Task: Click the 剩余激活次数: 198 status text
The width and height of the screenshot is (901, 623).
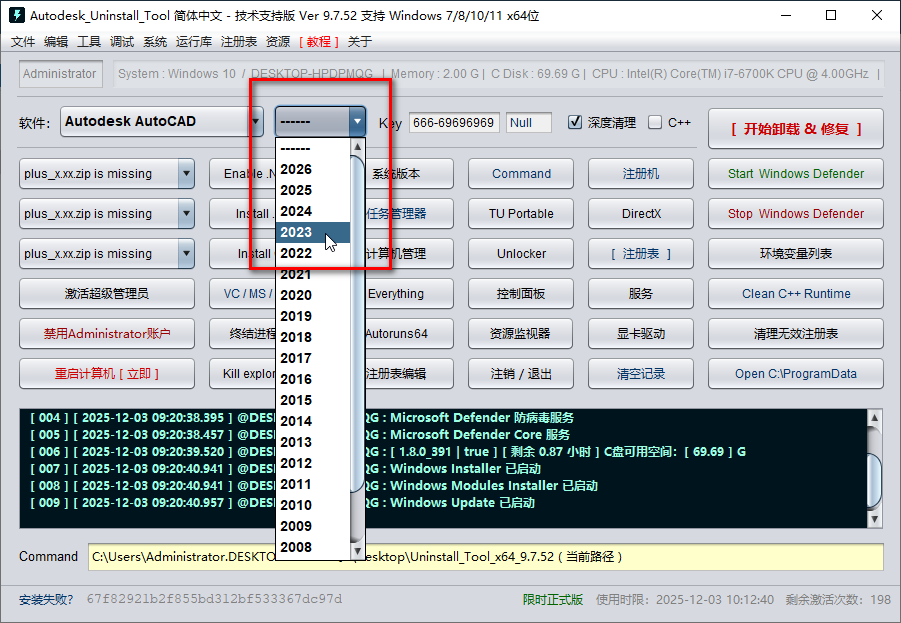Action: (x=838, y=600)
